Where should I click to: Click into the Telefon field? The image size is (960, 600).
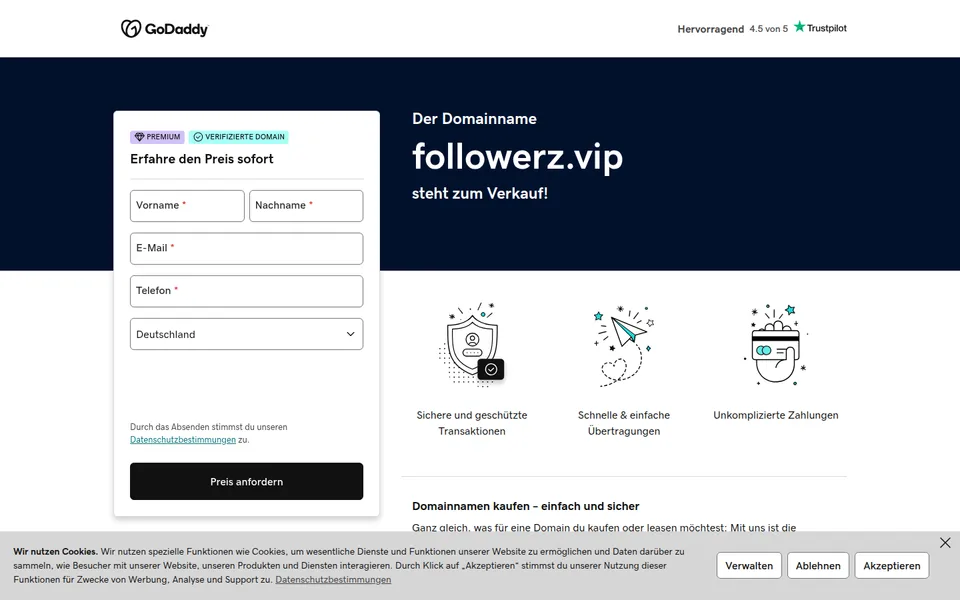pyautogui.click(x=246, y=291)
